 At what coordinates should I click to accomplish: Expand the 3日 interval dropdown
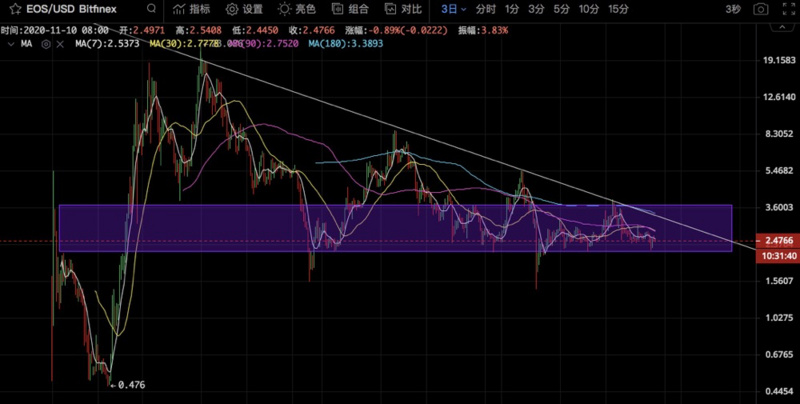(451, 10)
